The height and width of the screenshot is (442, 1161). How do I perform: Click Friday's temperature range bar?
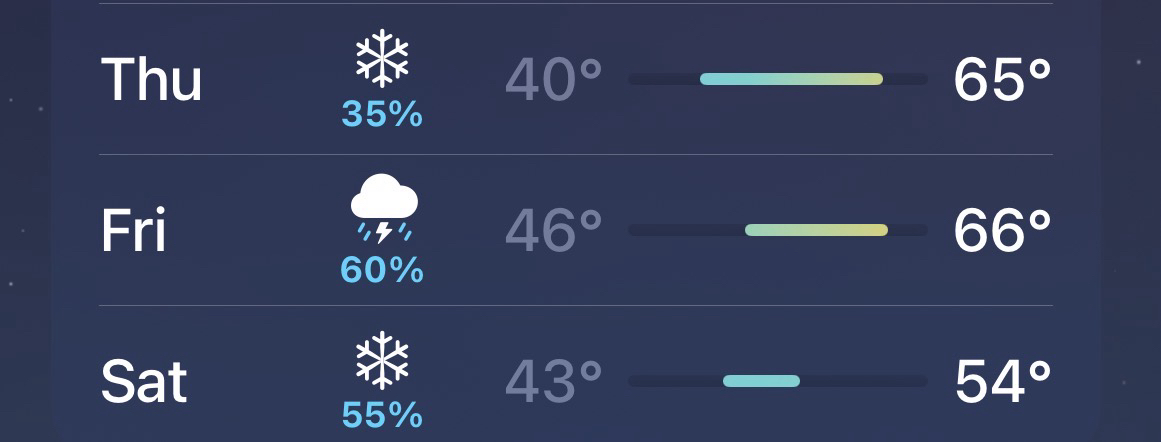(816, 230)
